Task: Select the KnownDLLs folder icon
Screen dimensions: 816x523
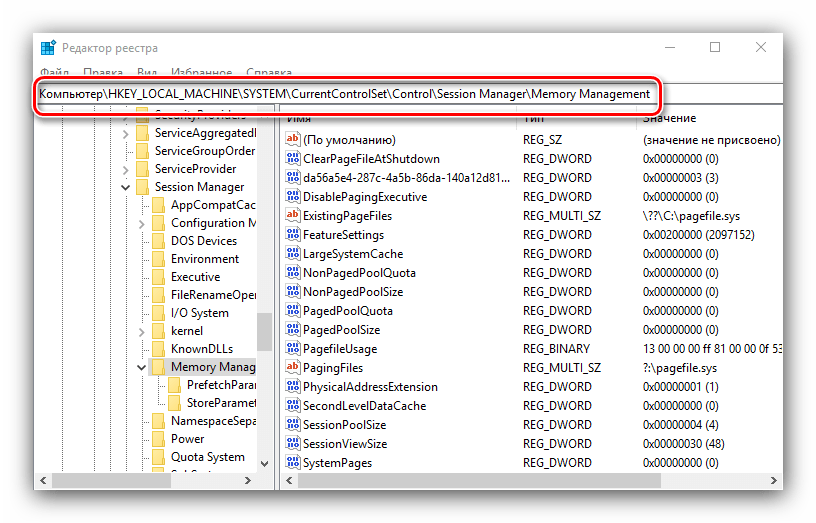Action: [x=158, y=349]
